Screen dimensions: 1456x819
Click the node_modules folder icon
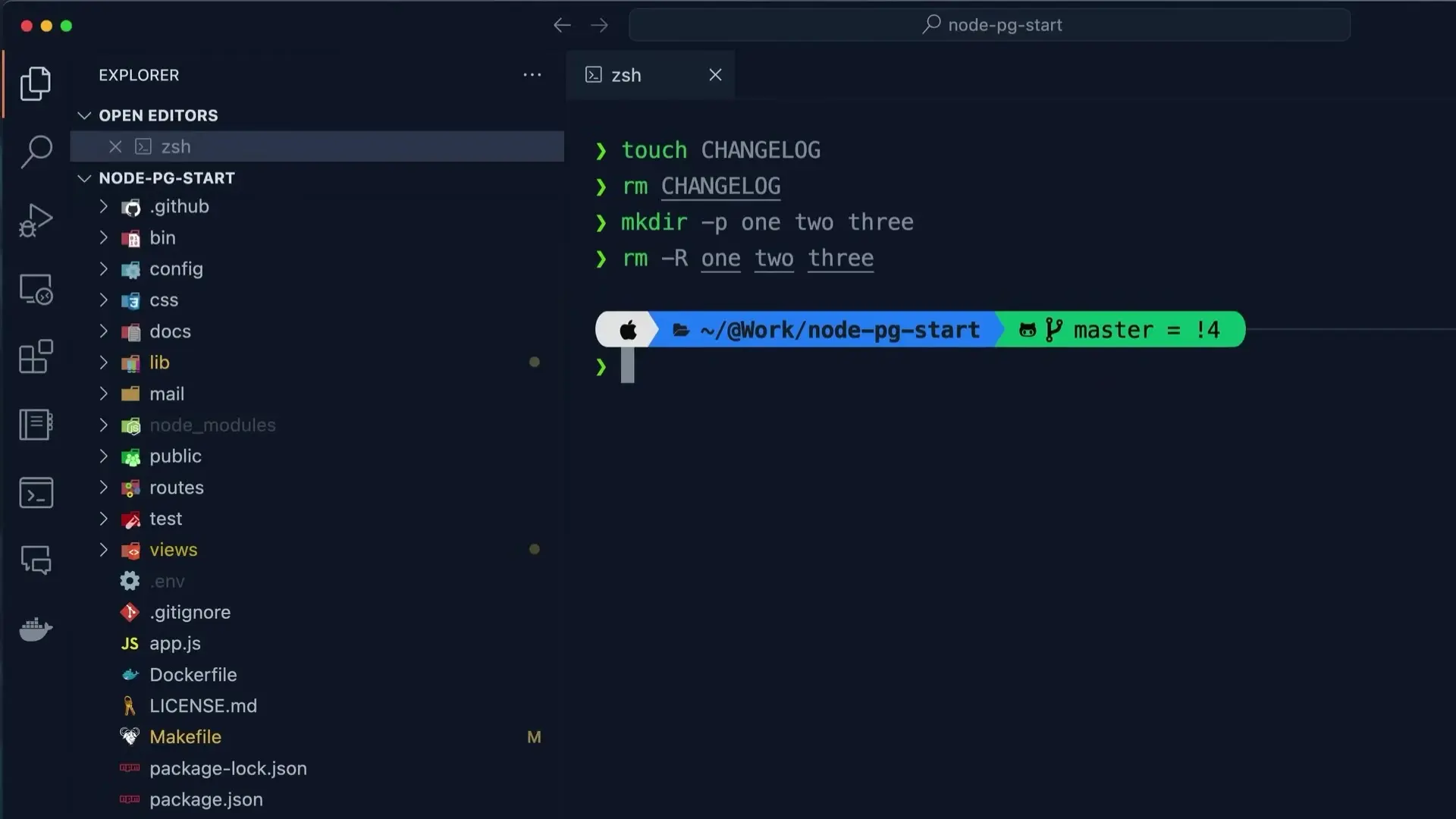[130, 425]
